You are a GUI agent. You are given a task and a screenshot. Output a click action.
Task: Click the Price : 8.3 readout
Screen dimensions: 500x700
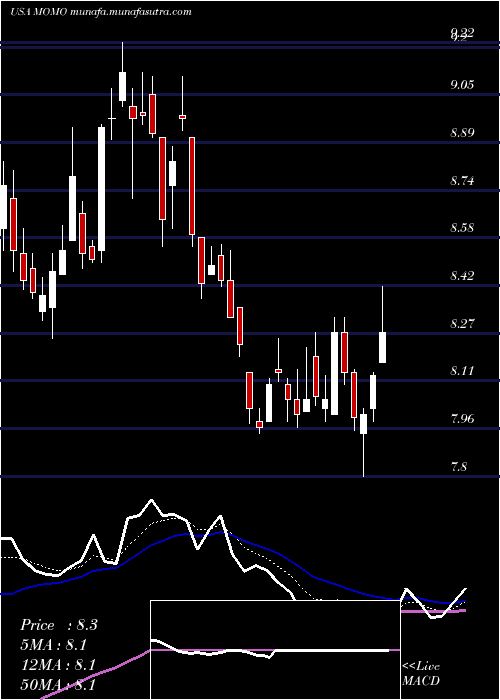tap(58, 625)
